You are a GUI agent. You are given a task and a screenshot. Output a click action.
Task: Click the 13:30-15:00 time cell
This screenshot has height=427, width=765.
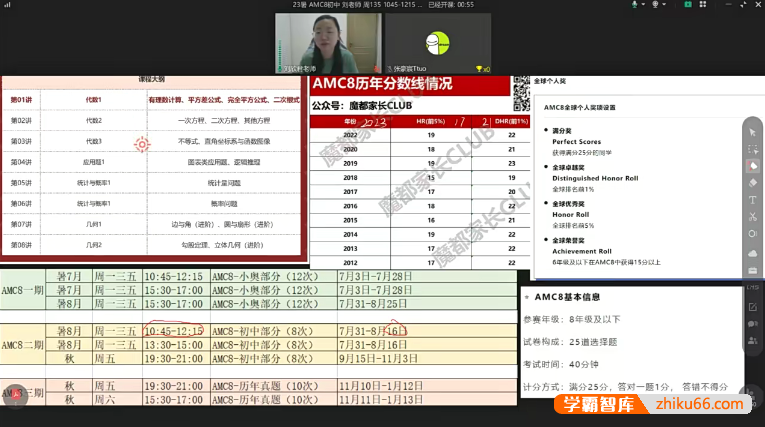pos(174,345)
